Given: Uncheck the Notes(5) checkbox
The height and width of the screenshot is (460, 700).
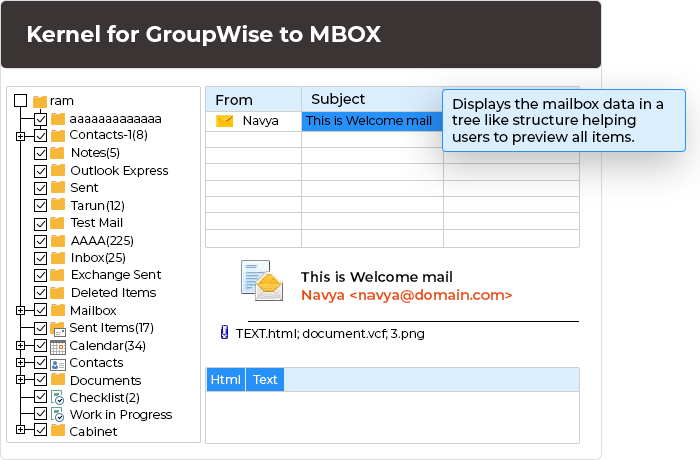Looking at the screenshot, I should (x=41, y=153).
